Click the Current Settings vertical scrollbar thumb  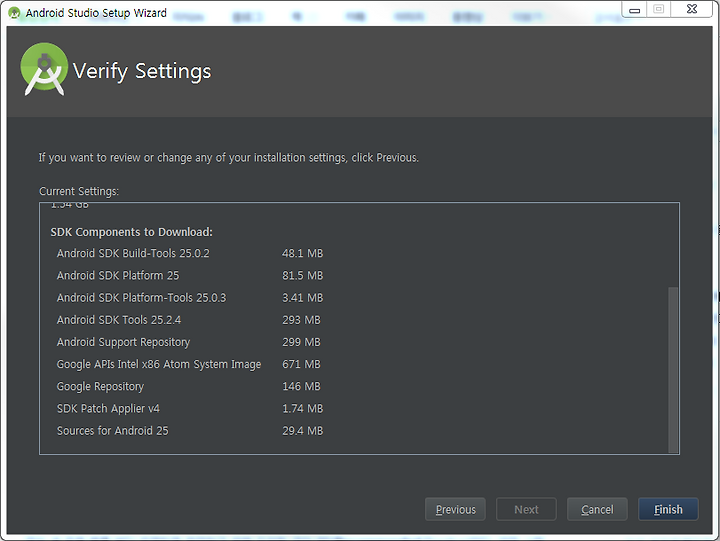pos(673,370)
